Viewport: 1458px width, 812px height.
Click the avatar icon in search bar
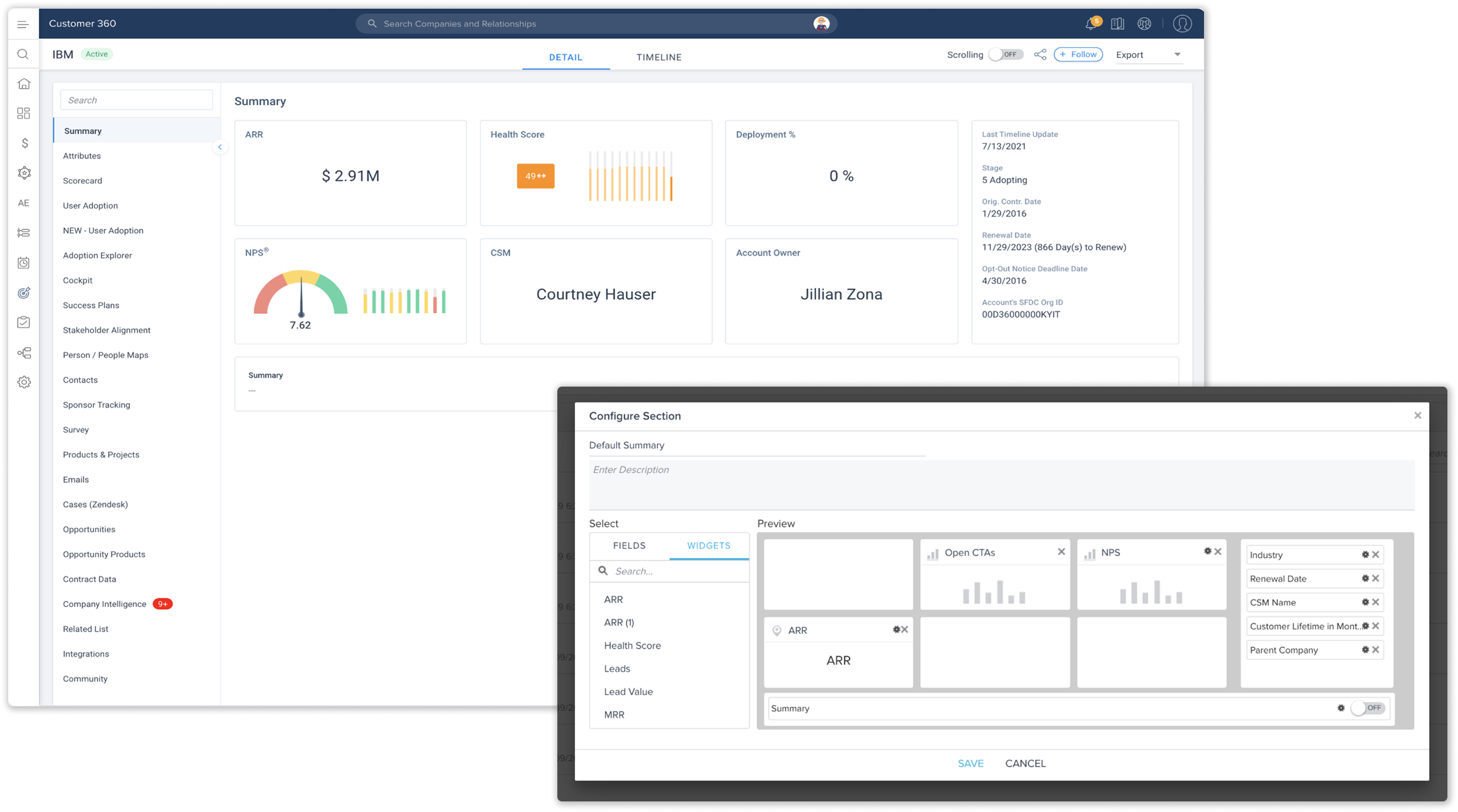pyautogui.click(x=821, y=24)
